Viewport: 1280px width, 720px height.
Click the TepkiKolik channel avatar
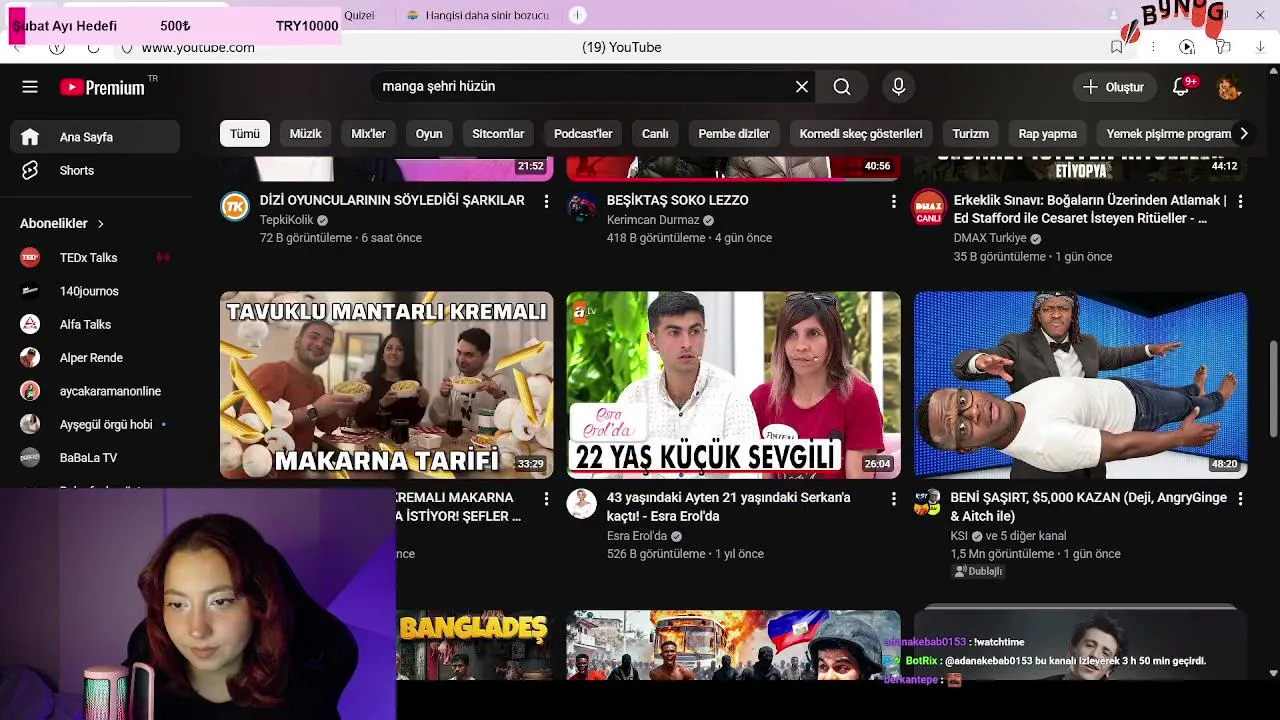coord(235,206)
